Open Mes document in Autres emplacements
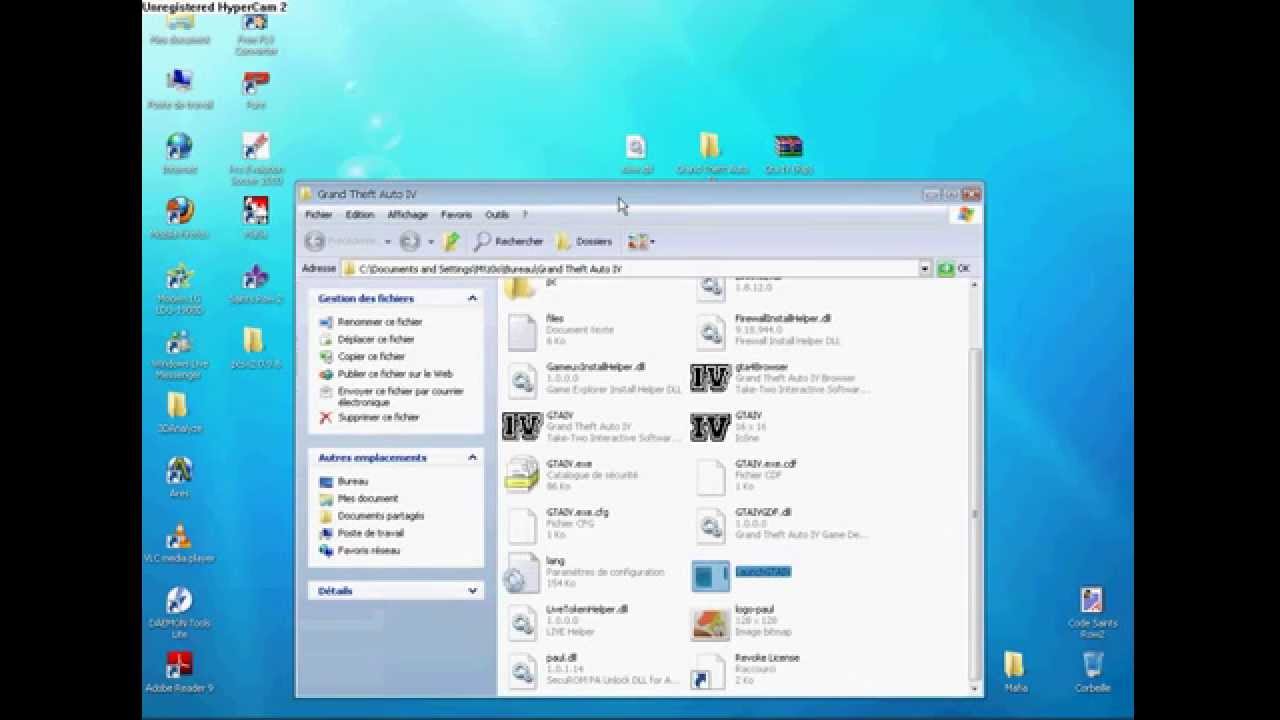Image resolution: width=1280 pixels, height=720 pixels. coord(368,498)
